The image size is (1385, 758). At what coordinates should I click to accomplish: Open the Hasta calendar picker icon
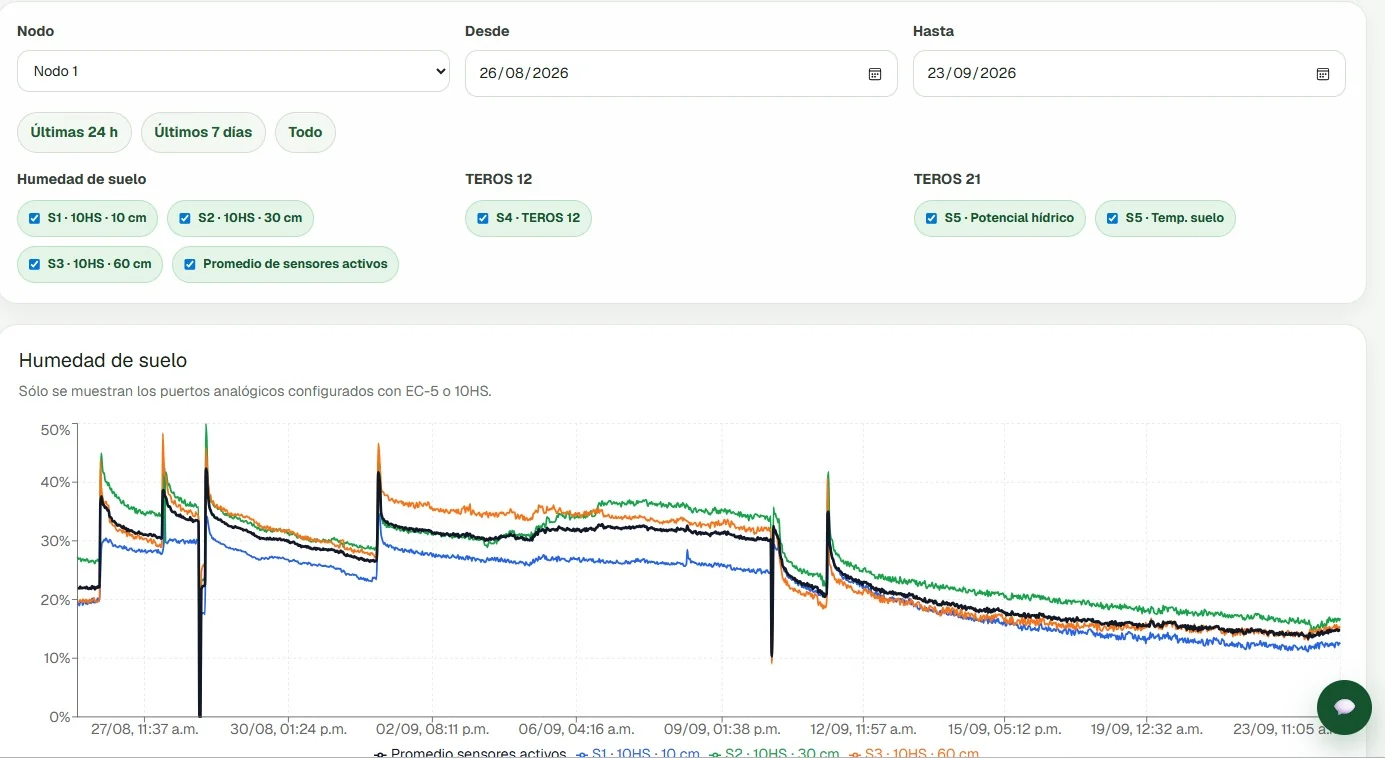pyautogui.click(x=1323, y=74)
